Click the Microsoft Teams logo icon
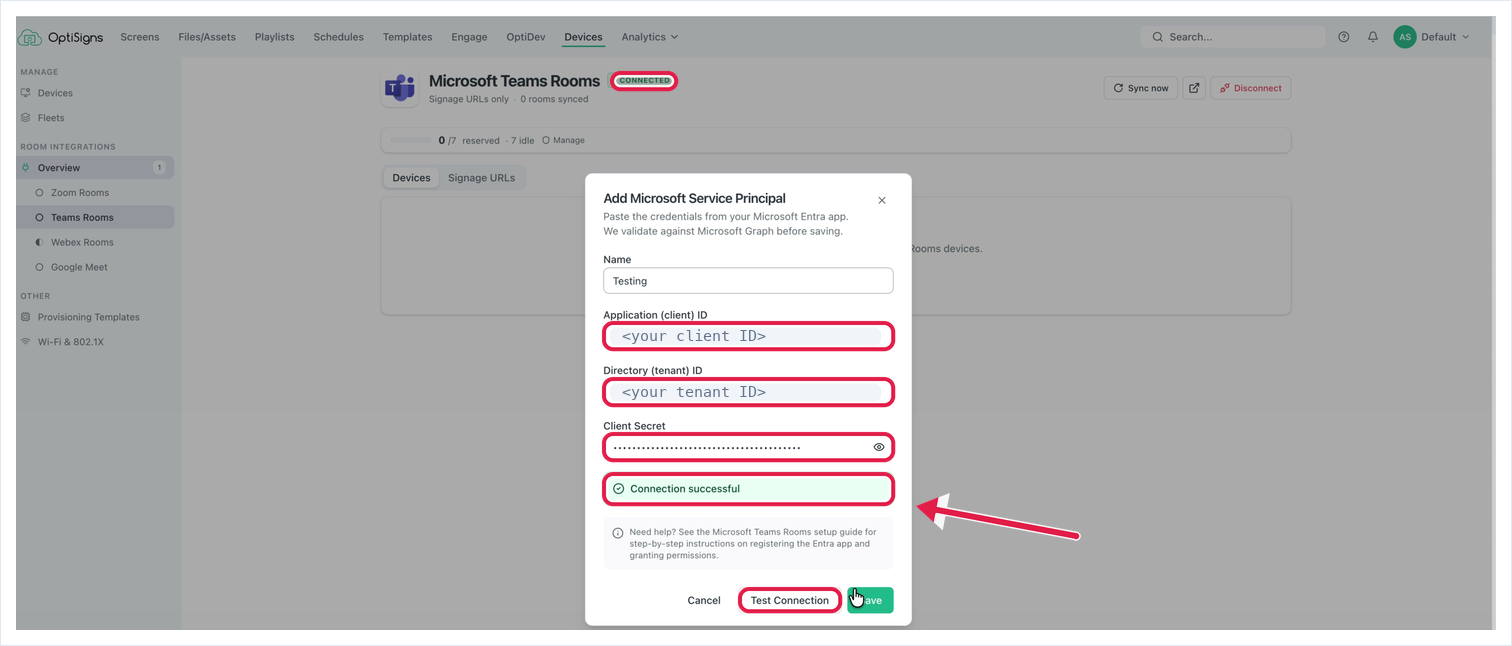Viewport: 1512px width, 646px height. tap(400, 88)
